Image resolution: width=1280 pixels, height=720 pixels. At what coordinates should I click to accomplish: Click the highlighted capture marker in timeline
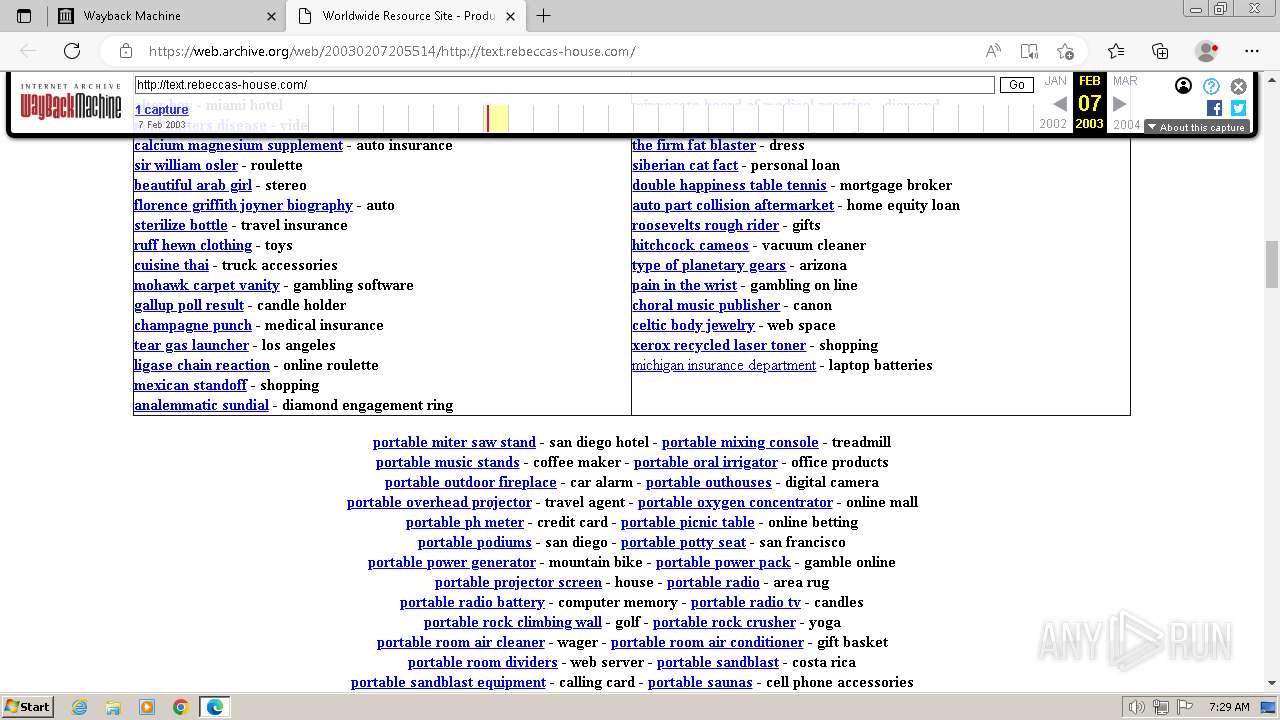pyautogui.click(x=487, y=118)
